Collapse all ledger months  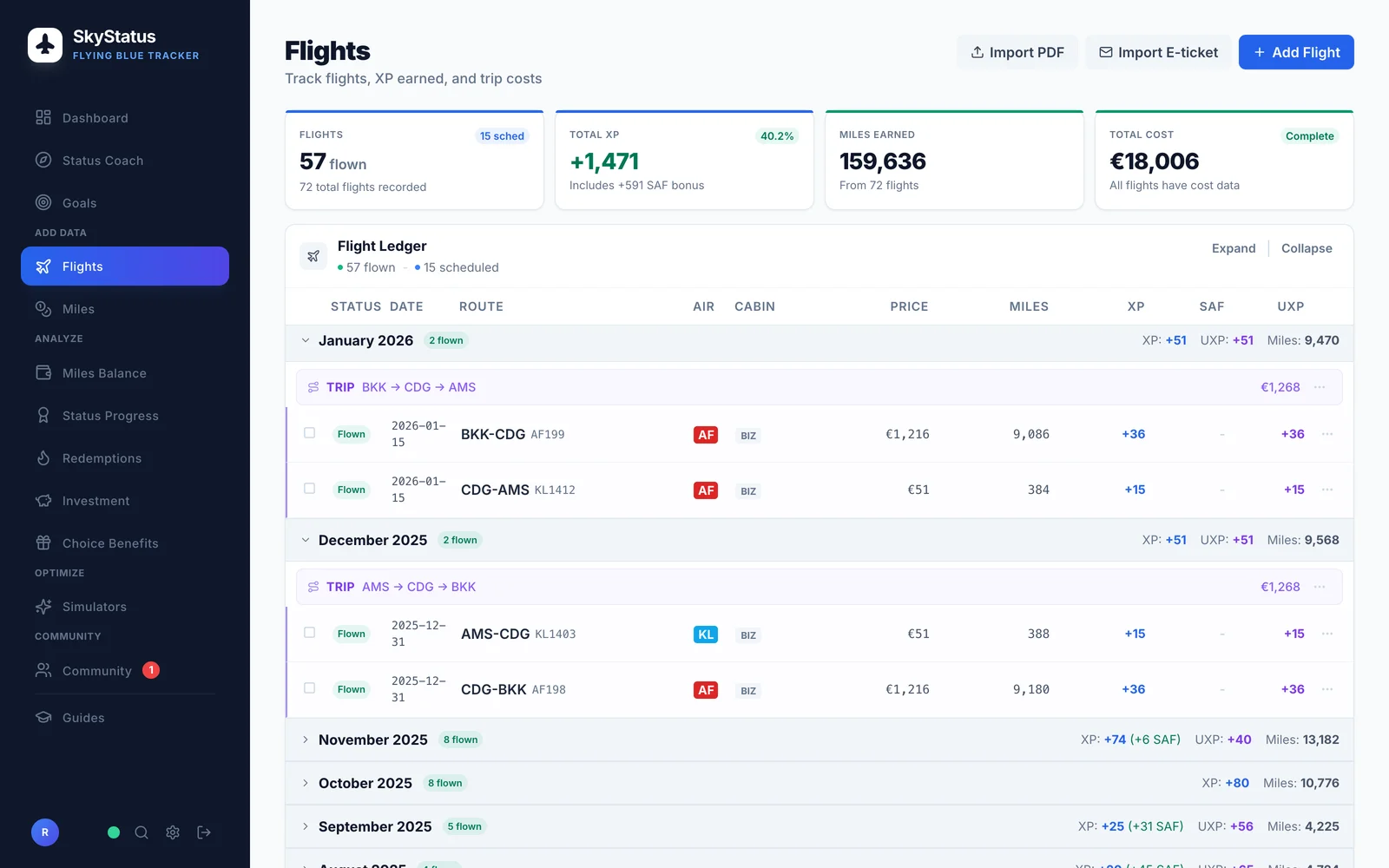pyautogui.click(x=1307, y=248)
